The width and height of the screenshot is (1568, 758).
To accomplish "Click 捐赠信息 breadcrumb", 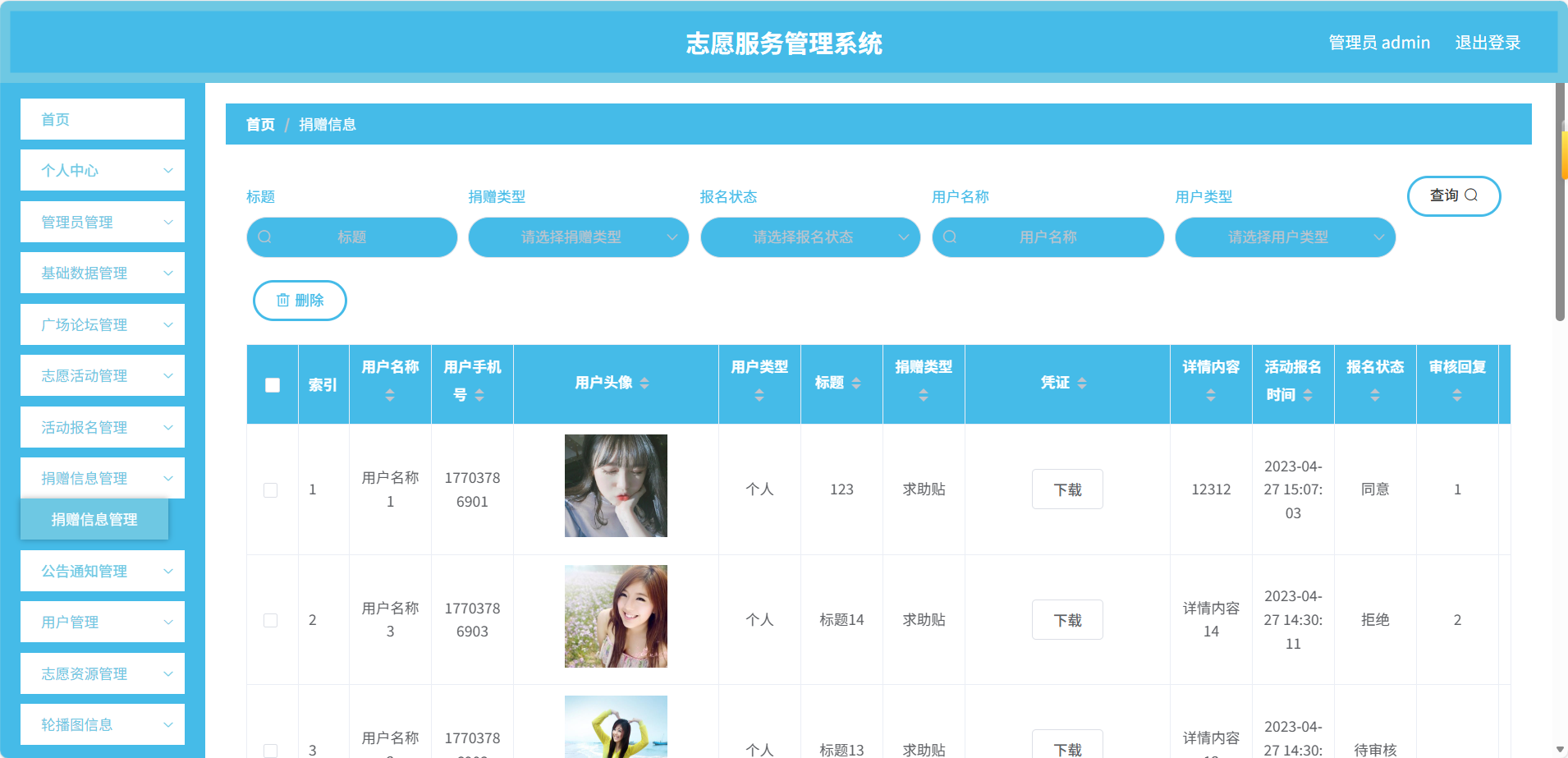I will pyautogui.click(x=328, y=124).
